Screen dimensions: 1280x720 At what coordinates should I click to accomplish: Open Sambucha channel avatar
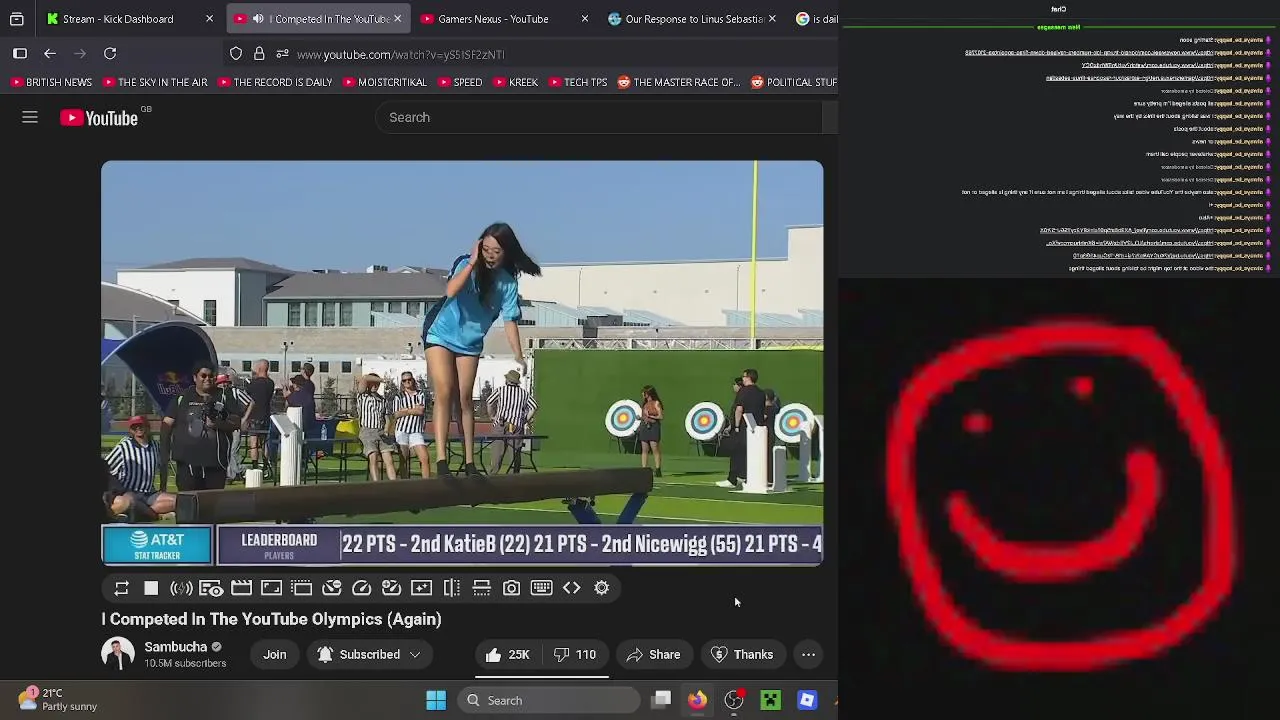pos(117,654)
